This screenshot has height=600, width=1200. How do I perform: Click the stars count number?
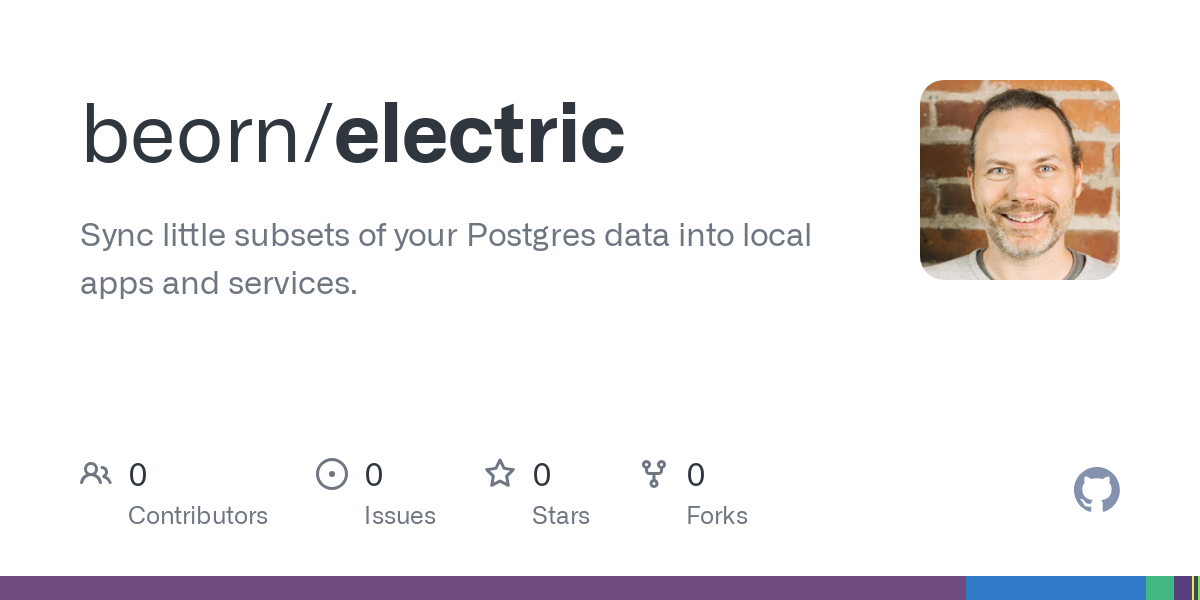(542, 475)
